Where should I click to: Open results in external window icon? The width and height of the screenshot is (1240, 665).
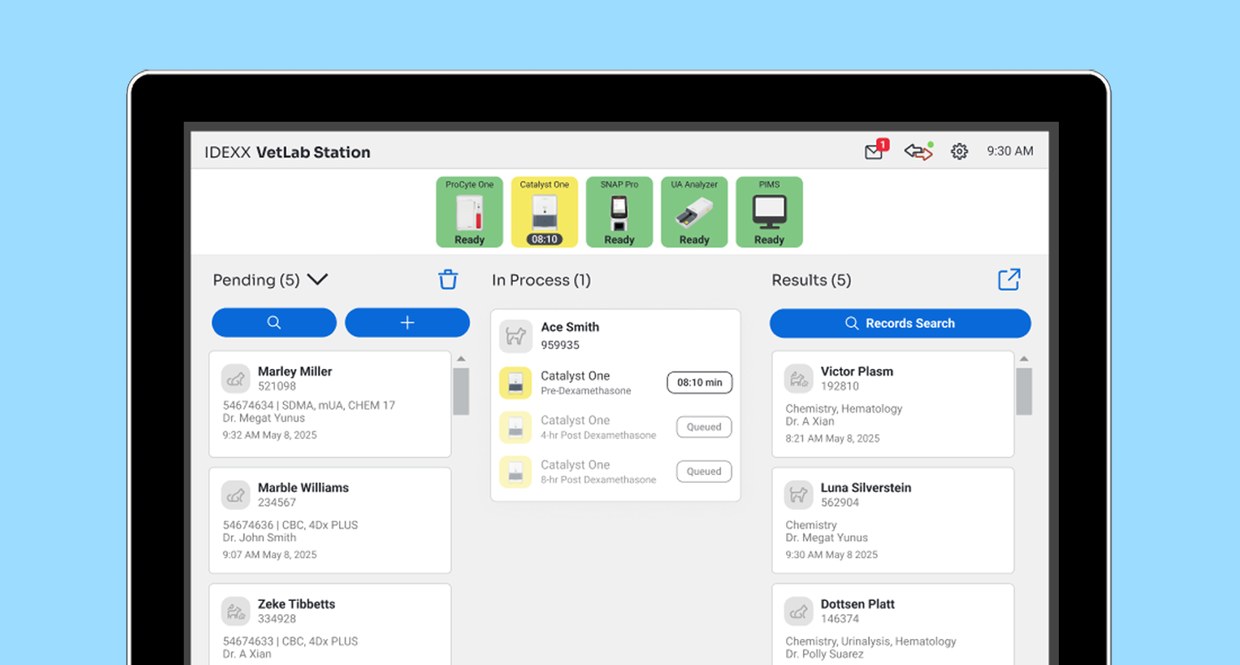1009,280
